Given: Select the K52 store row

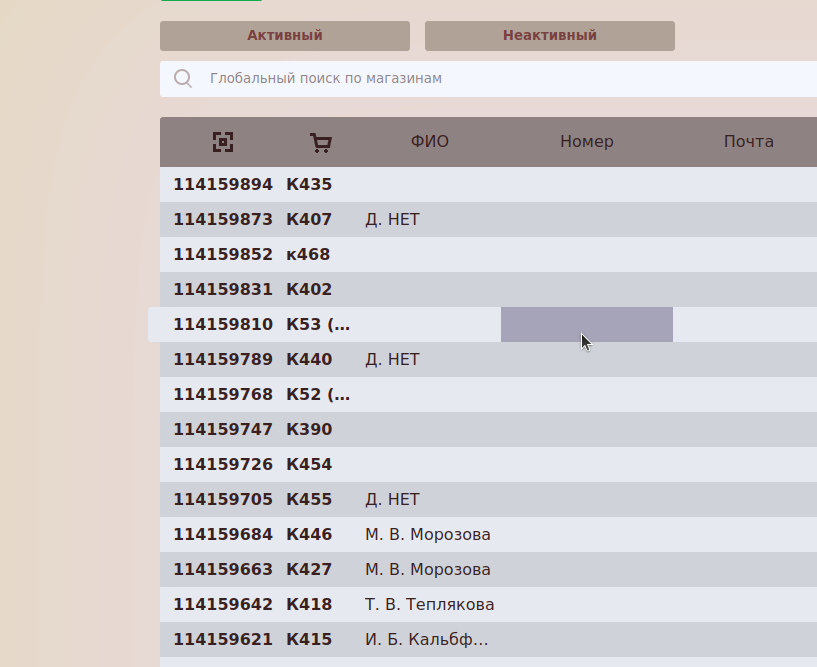Looking at the screenshot, I should coord(318,395).
